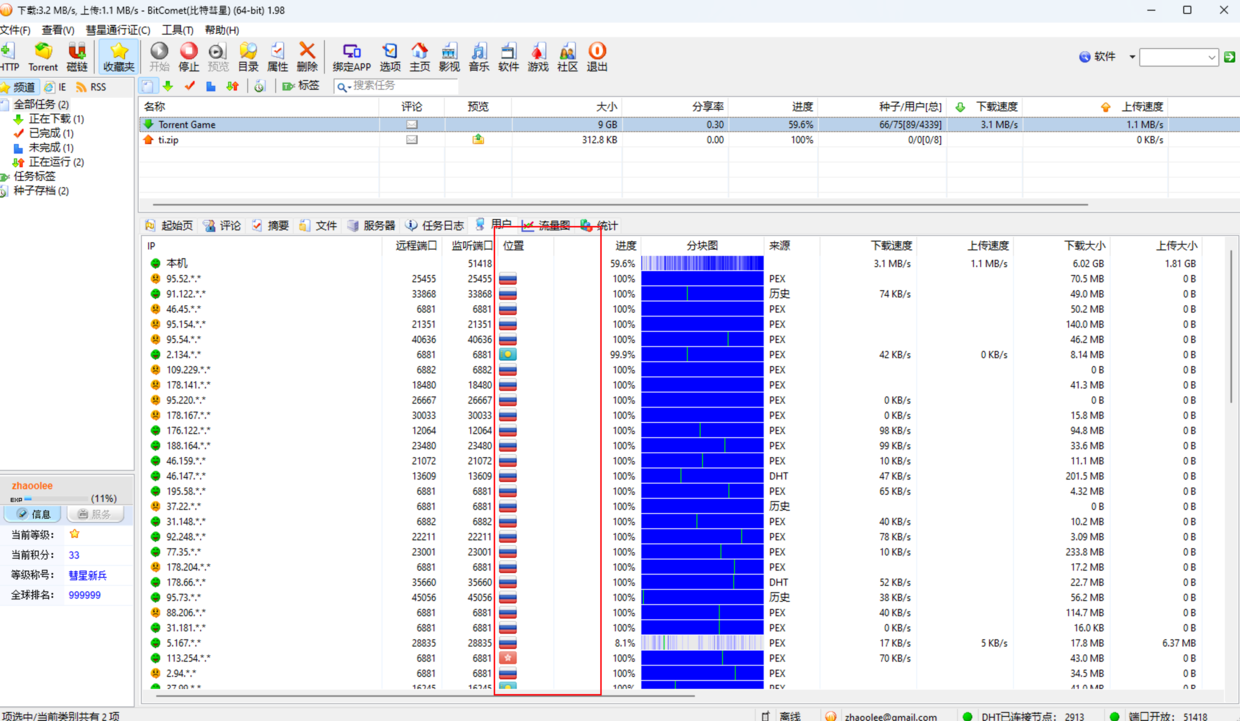The image size is (1240, 721).
Task: Open the Movies (影视) section
Action: coord(449,56)
